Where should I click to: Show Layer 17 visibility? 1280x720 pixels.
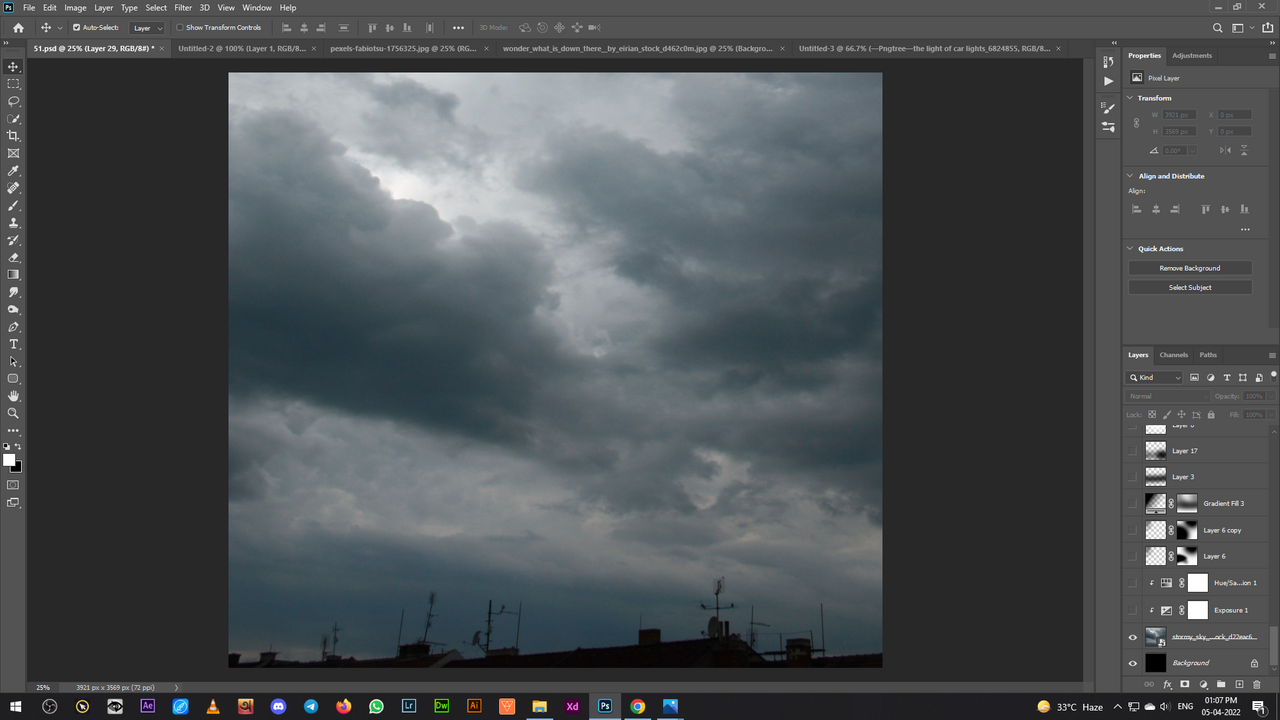coord(1133,451)
